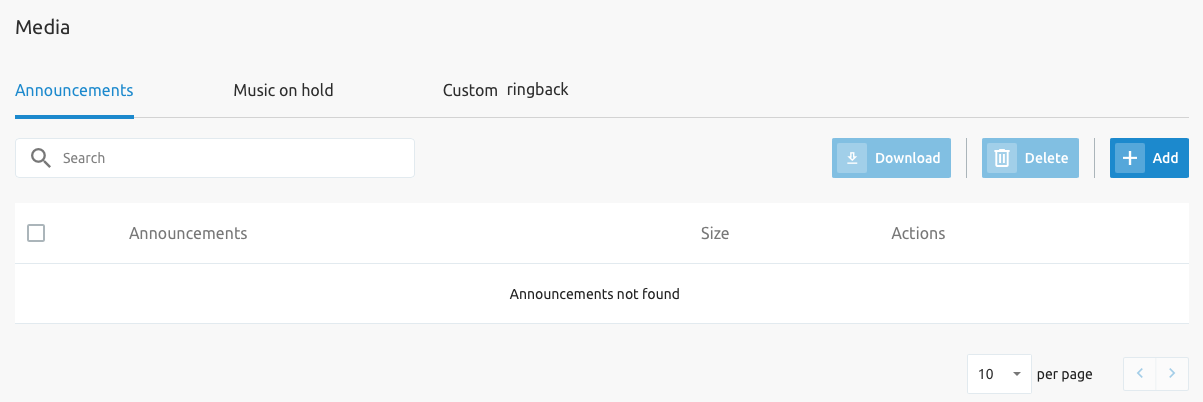Sort by the Announcements column header

click(x=188, y=233)
